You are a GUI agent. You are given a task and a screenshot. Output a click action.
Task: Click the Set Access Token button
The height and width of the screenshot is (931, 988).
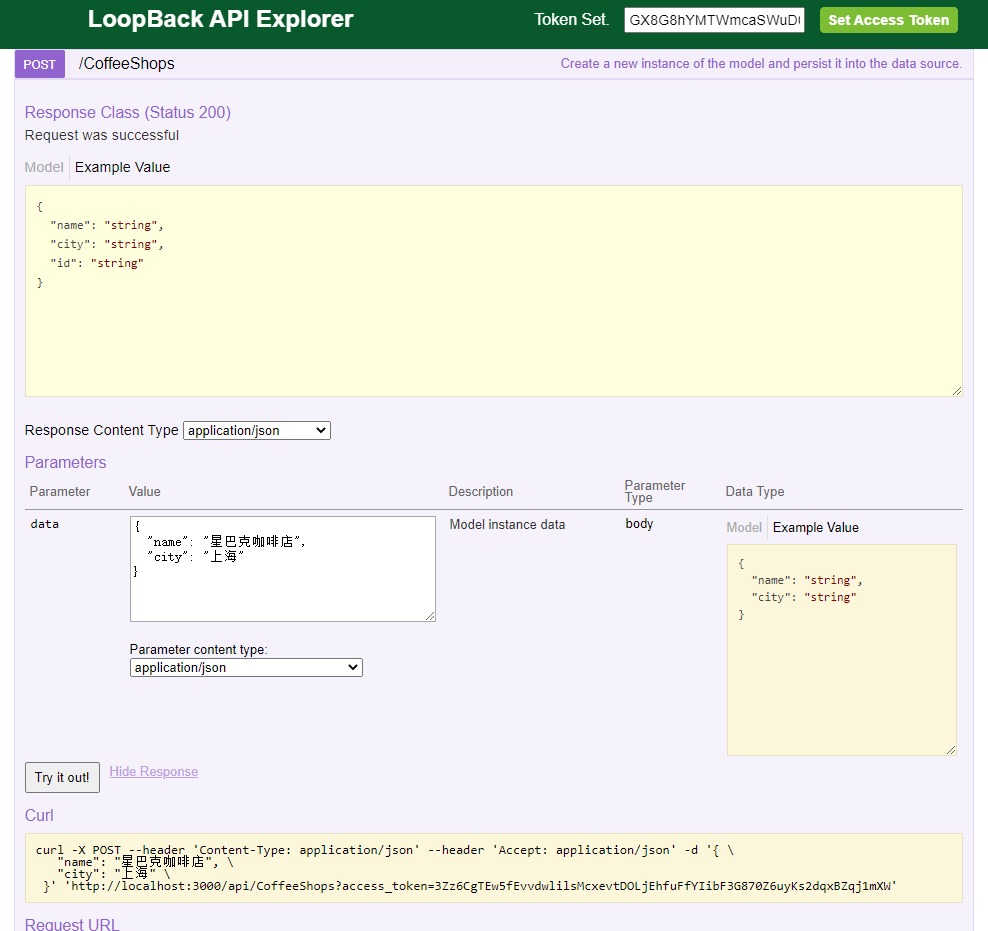pos(888,20)
